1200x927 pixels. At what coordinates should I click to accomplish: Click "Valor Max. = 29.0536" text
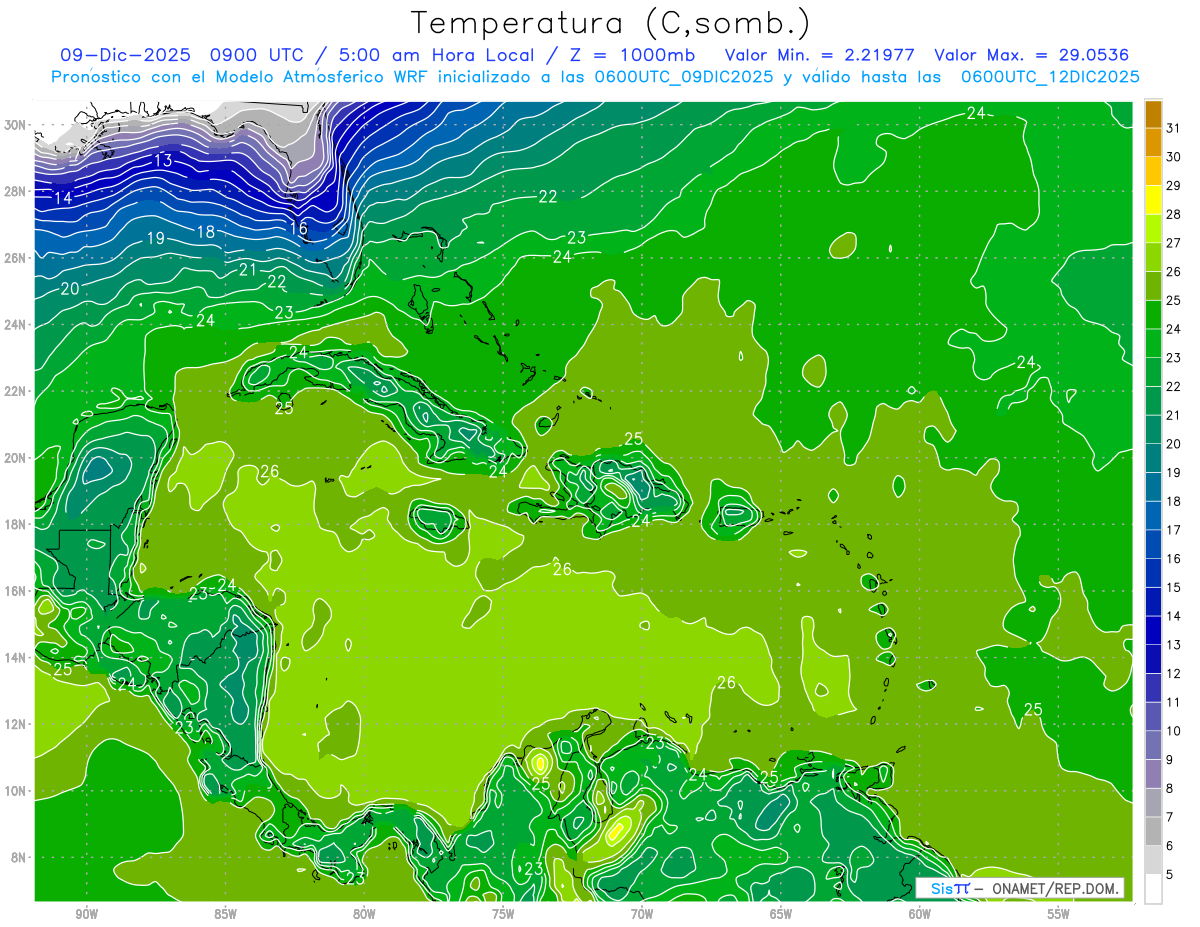pyautogui.click(x=1033, y=55)
